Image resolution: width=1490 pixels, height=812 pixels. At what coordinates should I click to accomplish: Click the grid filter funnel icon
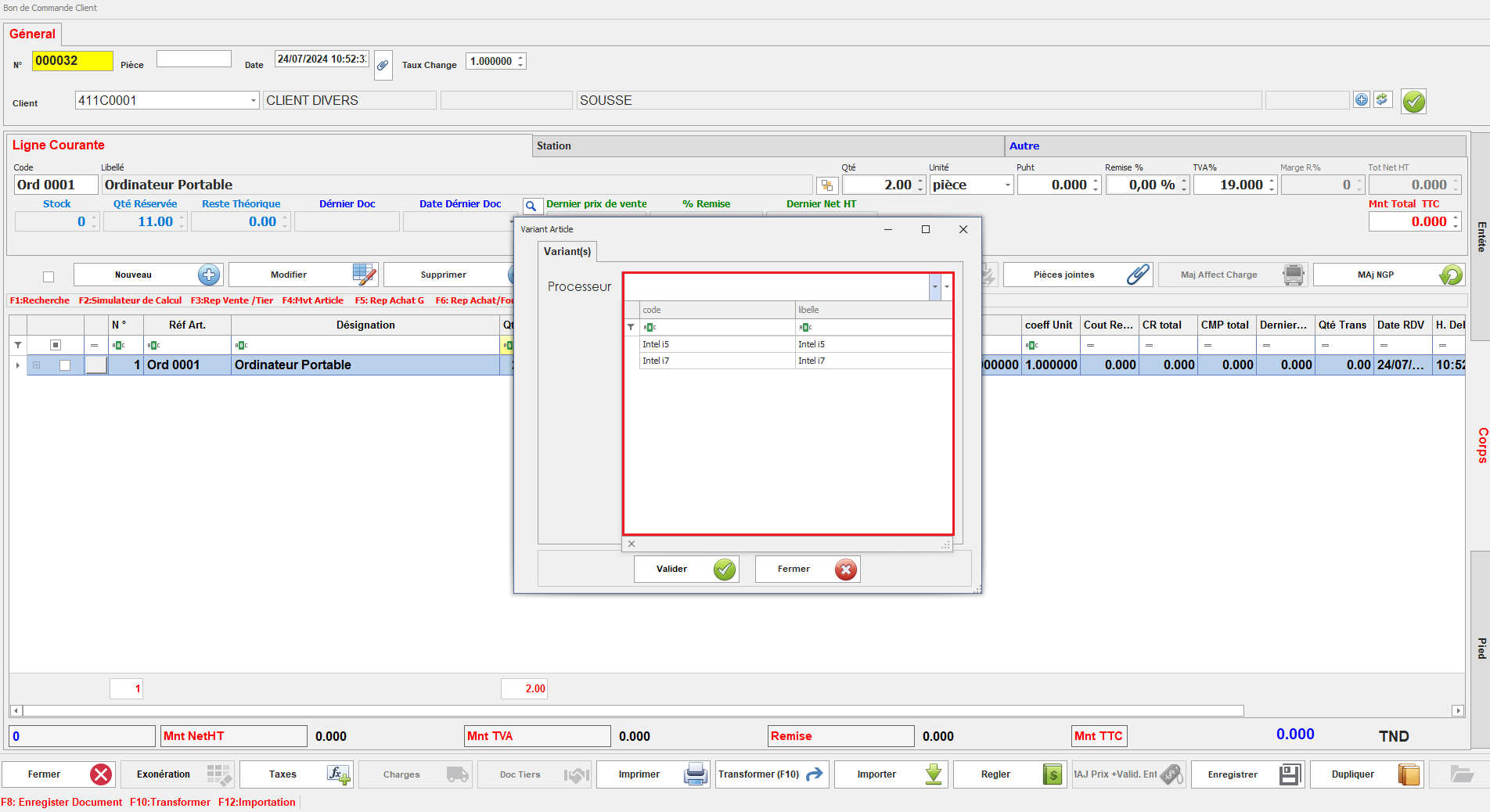(x=18, y=345)
